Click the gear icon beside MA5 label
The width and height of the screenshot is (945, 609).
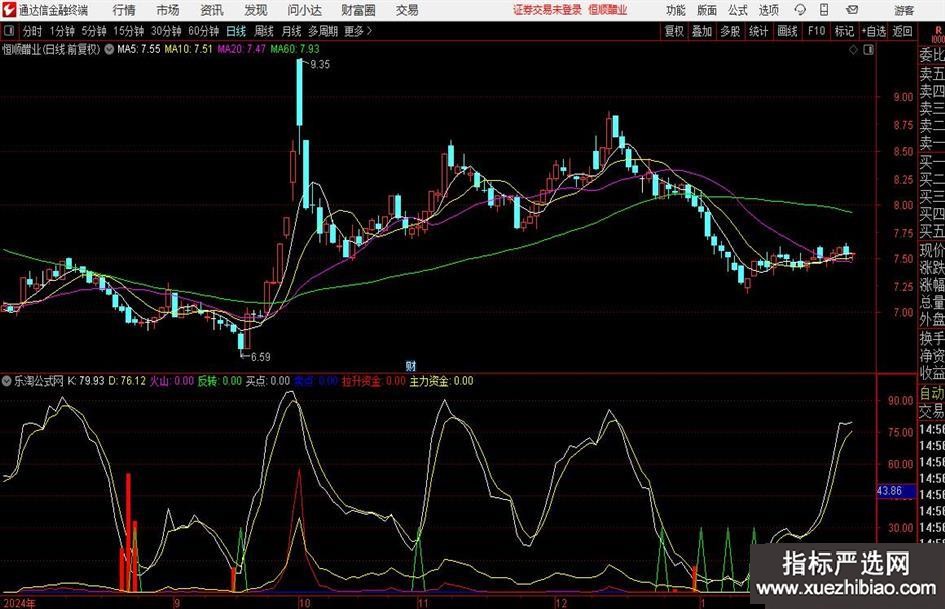[x=109, y=48]
